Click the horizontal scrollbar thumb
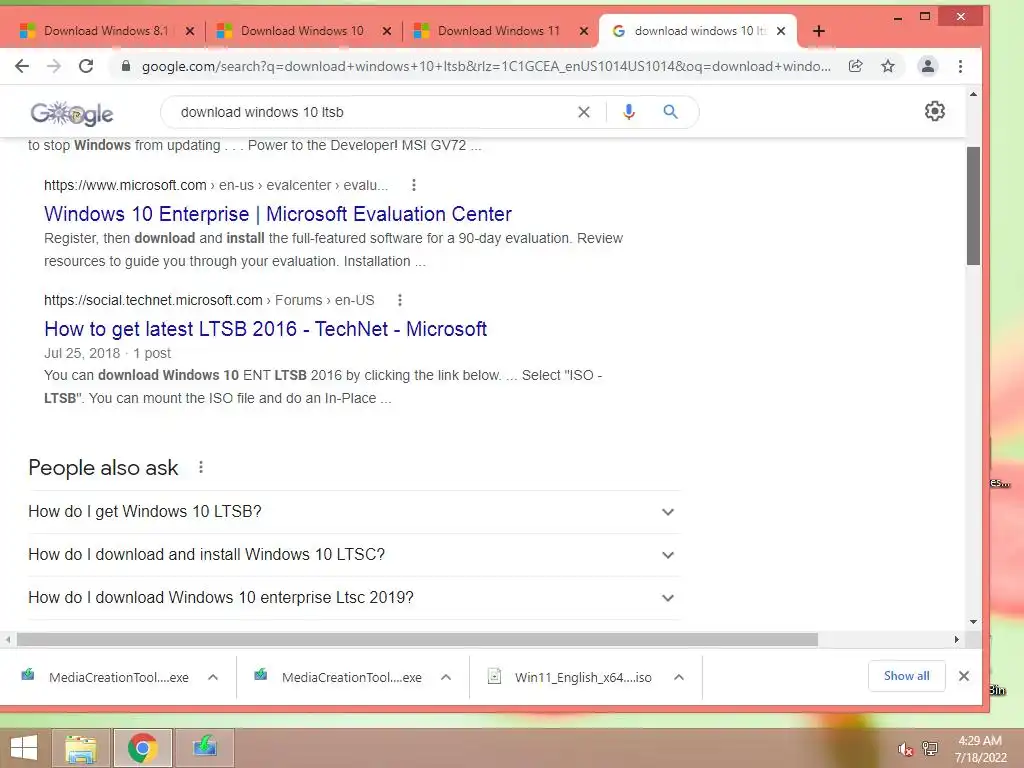Screen dimensions: 1024x768 (x=417, y=639)
